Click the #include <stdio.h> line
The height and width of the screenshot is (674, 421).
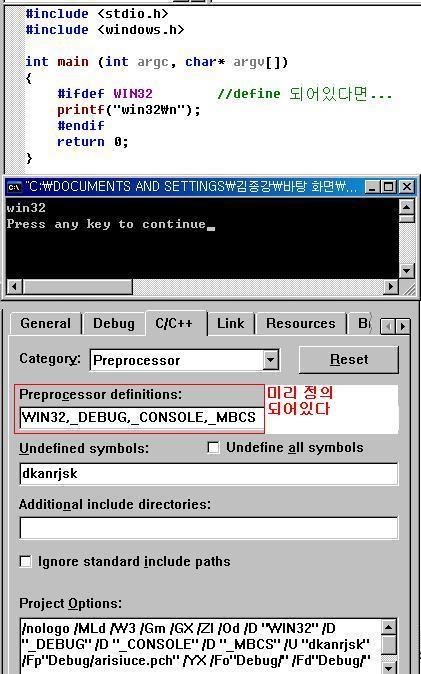tap(97, 13)
